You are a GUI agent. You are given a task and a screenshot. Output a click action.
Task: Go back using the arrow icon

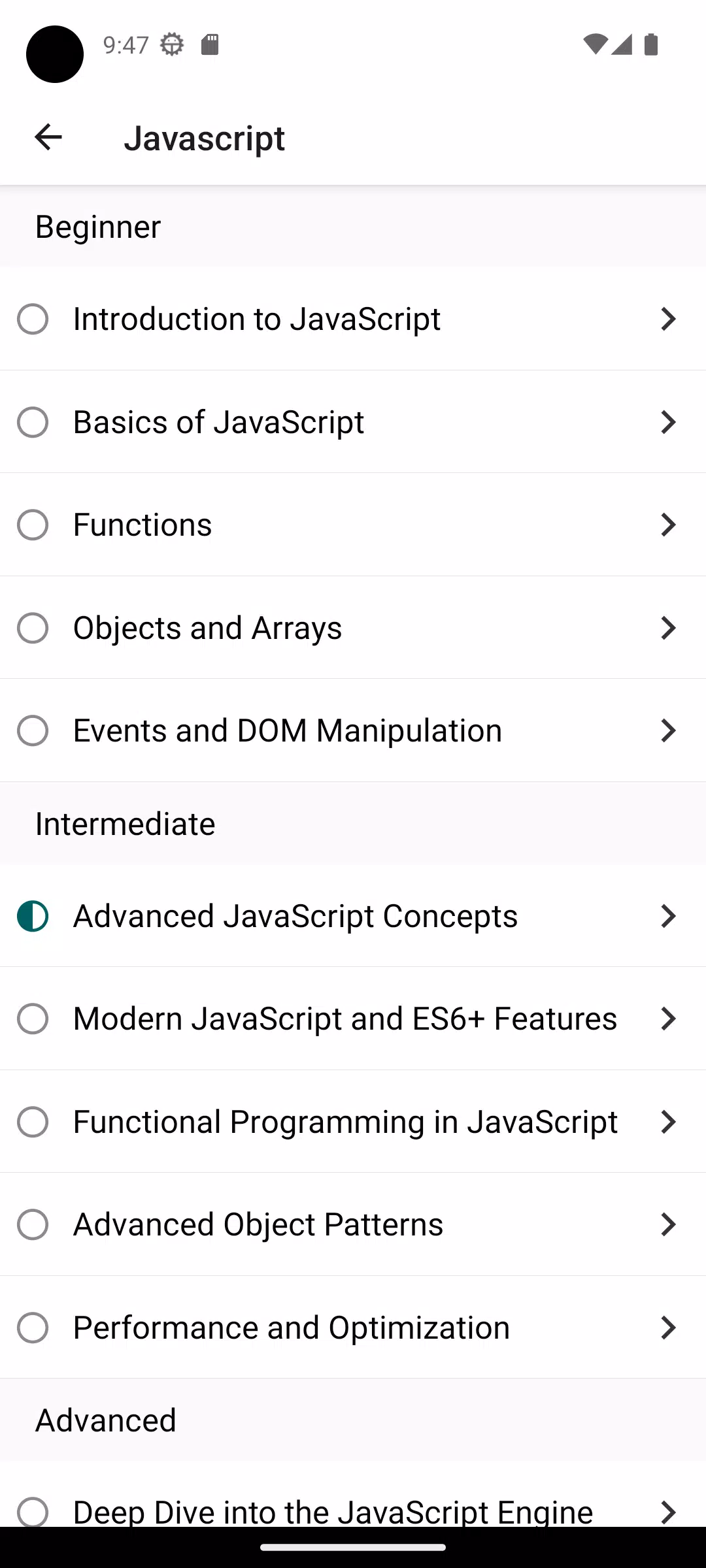click(48, 137)
